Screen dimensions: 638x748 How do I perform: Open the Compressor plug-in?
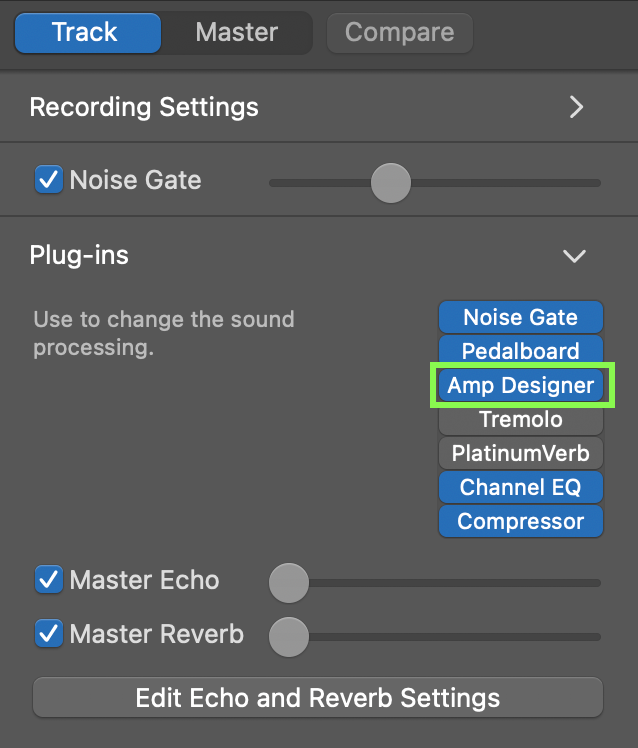point(521,521)
